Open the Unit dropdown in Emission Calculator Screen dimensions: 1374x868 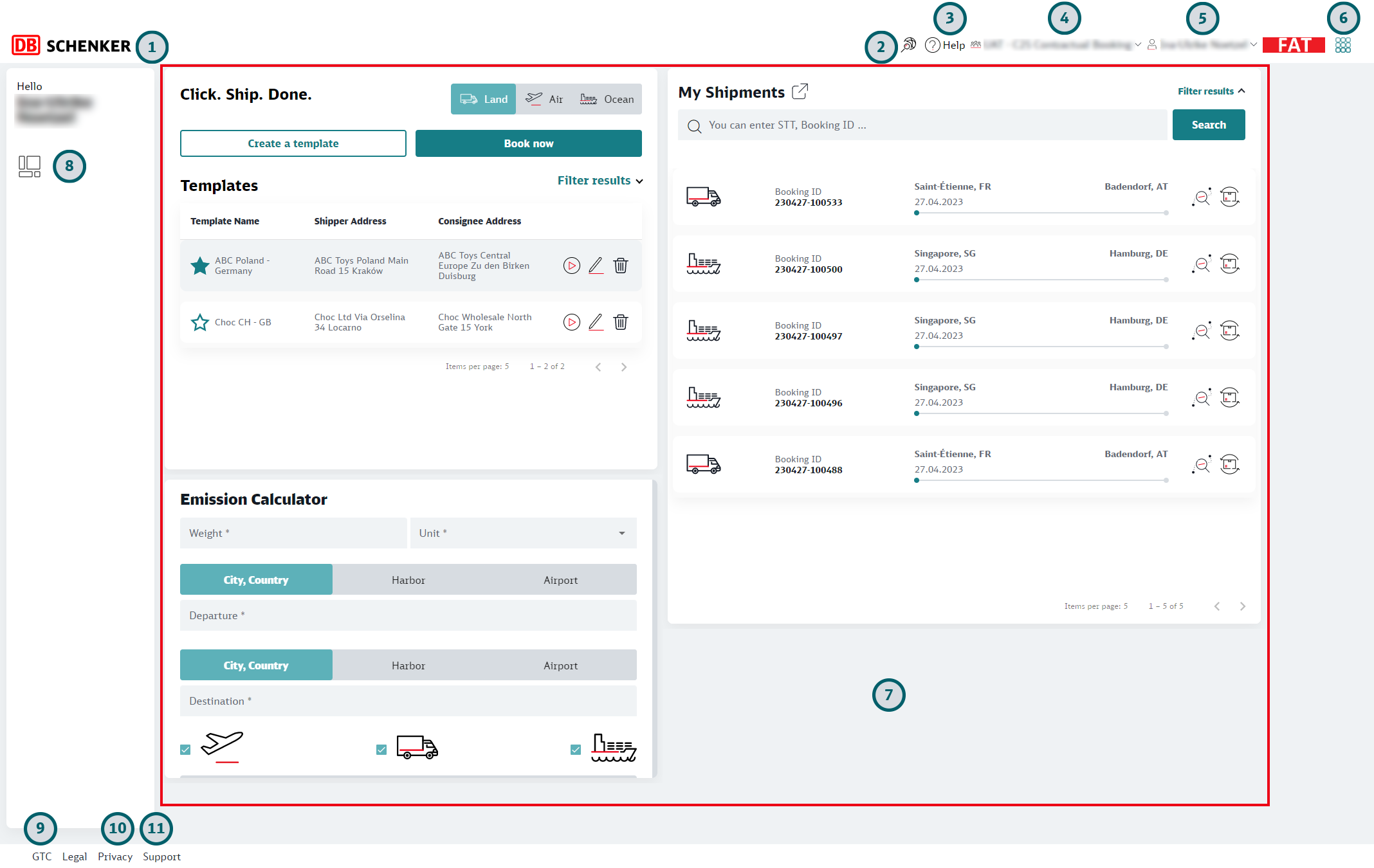tap(523, 533)
